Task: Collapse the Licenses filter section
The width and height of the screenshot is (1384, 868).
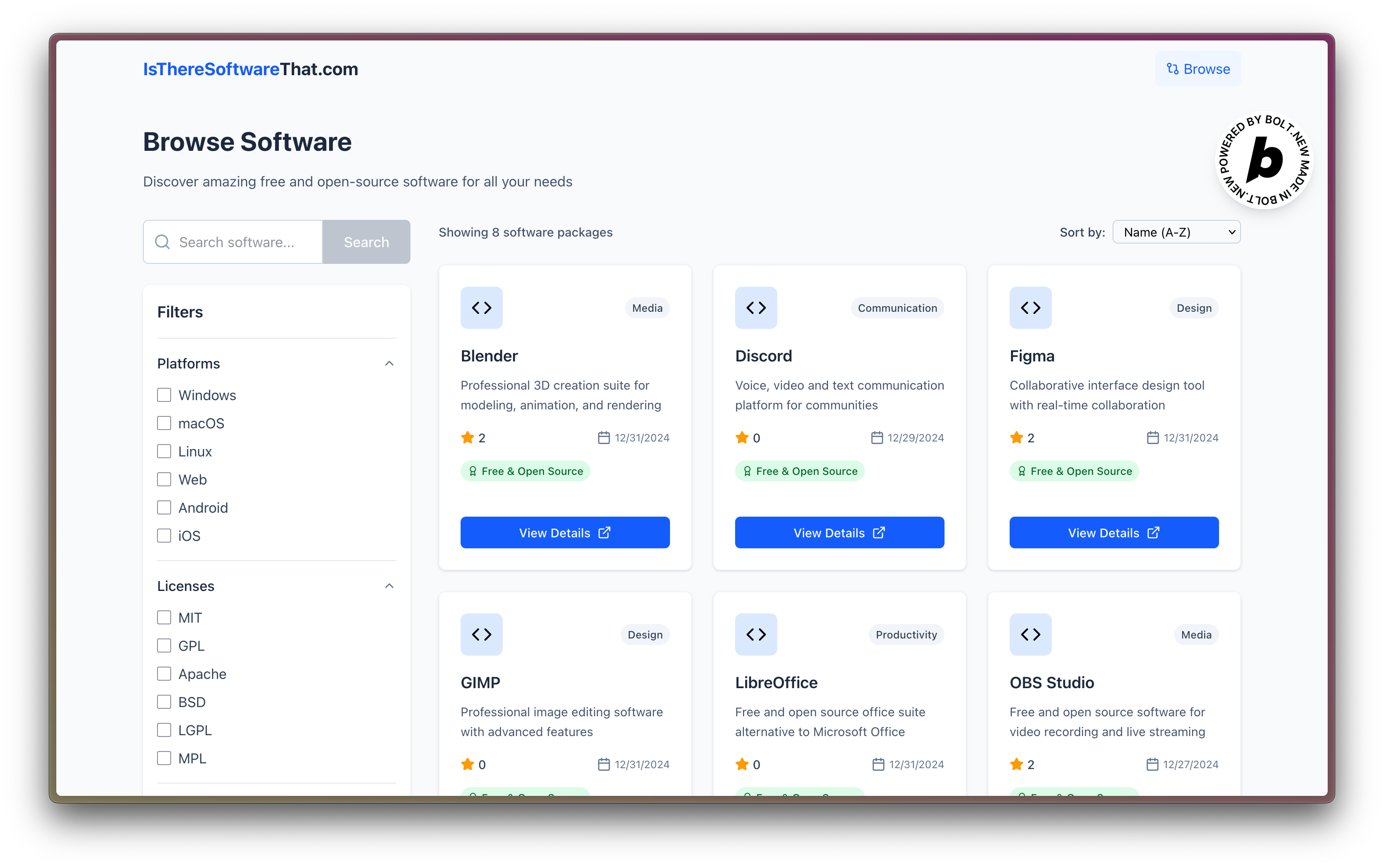Action: coord(389,586)
